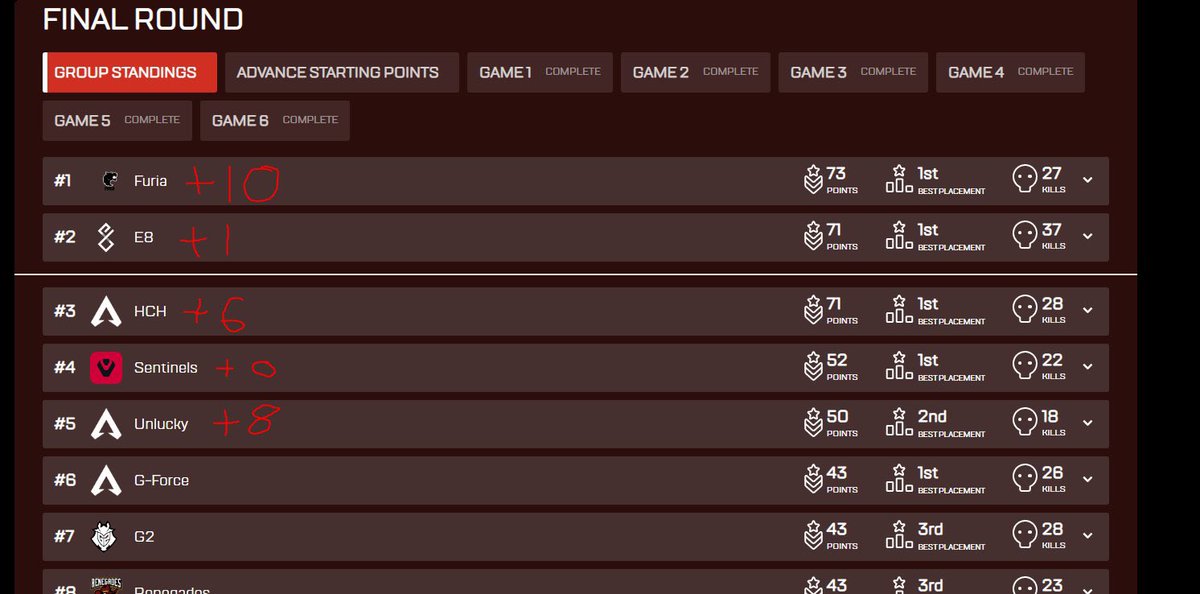This screenshot has height=594, width=1200.
Task: Click the points badge icon for Furia
Action: pyautogui.click(x=813, y=180)
